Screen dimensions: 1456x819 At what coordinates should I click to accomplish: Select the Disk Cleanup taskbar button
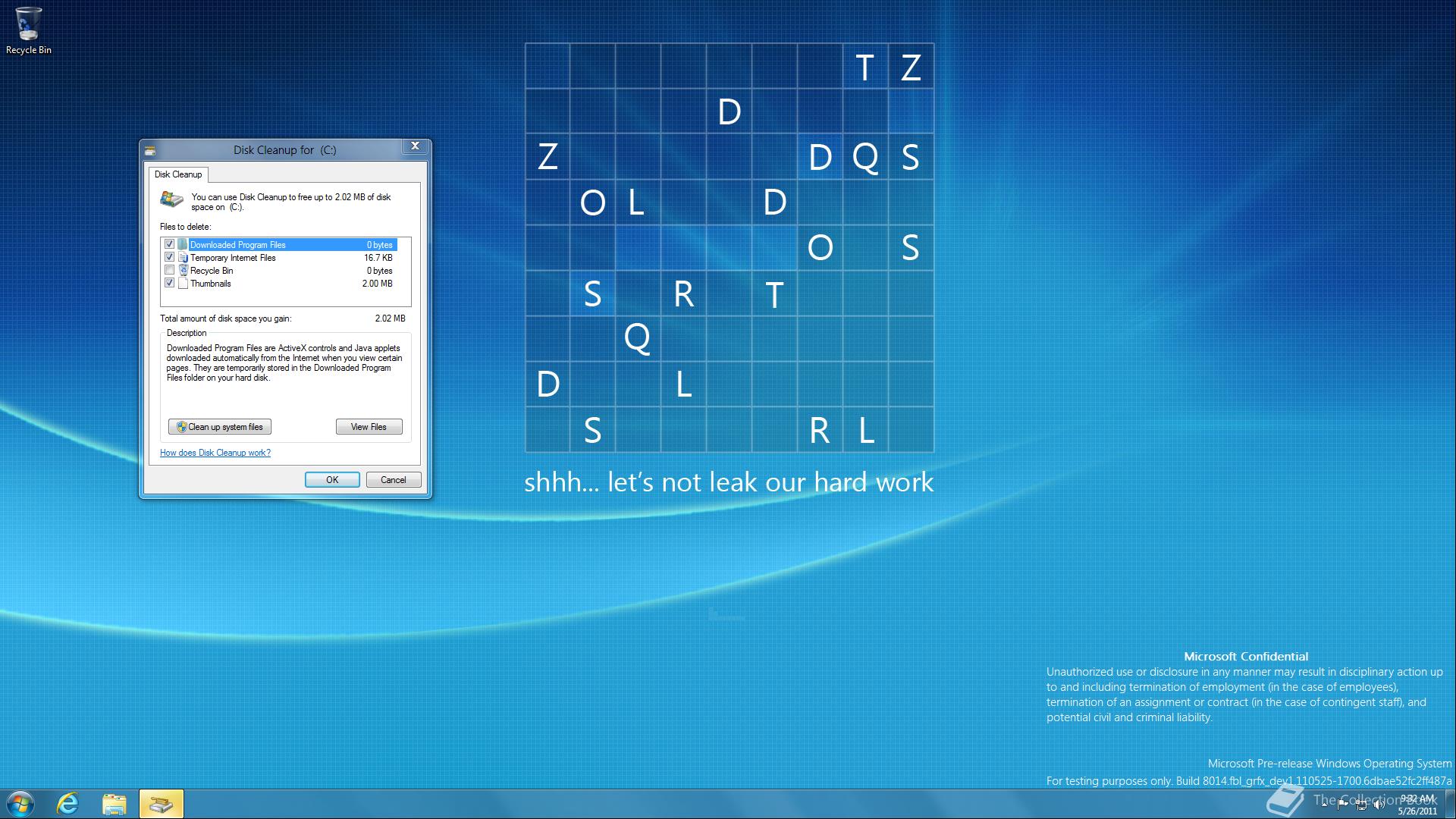coord(161,804)
